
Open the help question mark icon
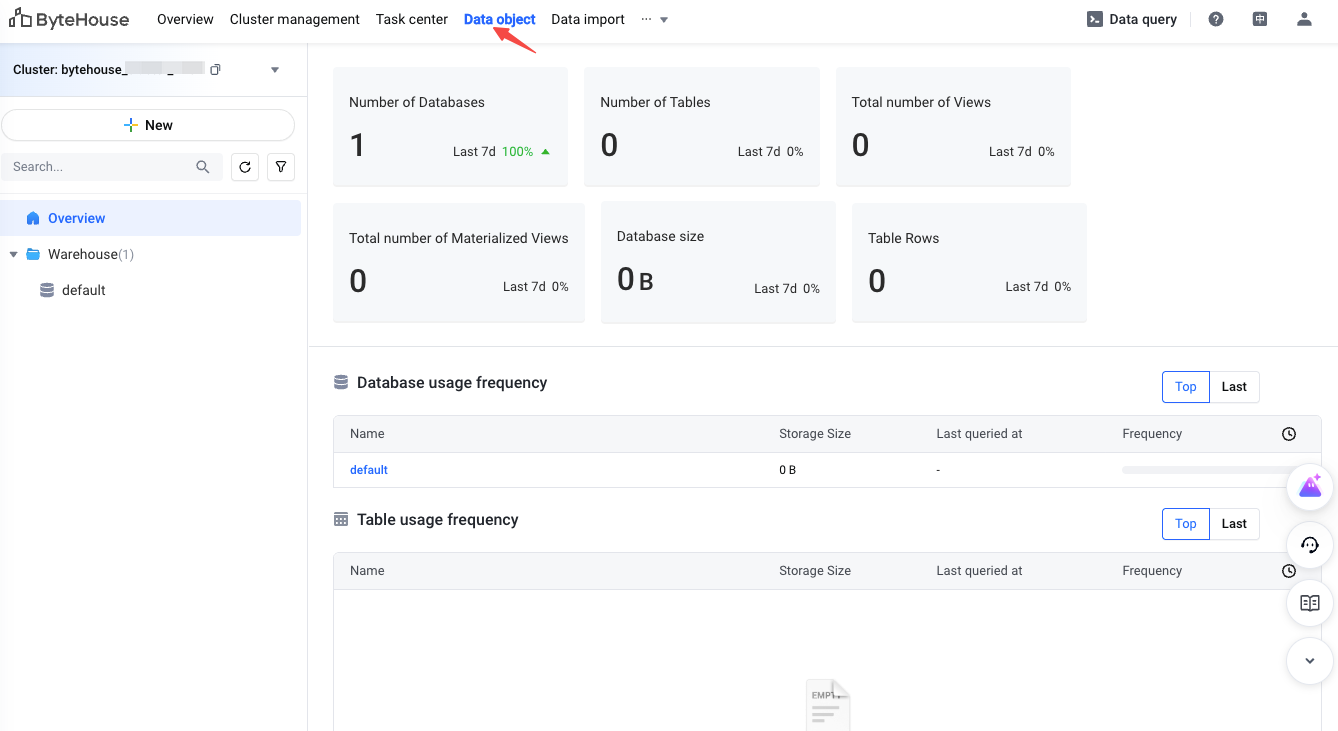click(x=1216, y=19)
